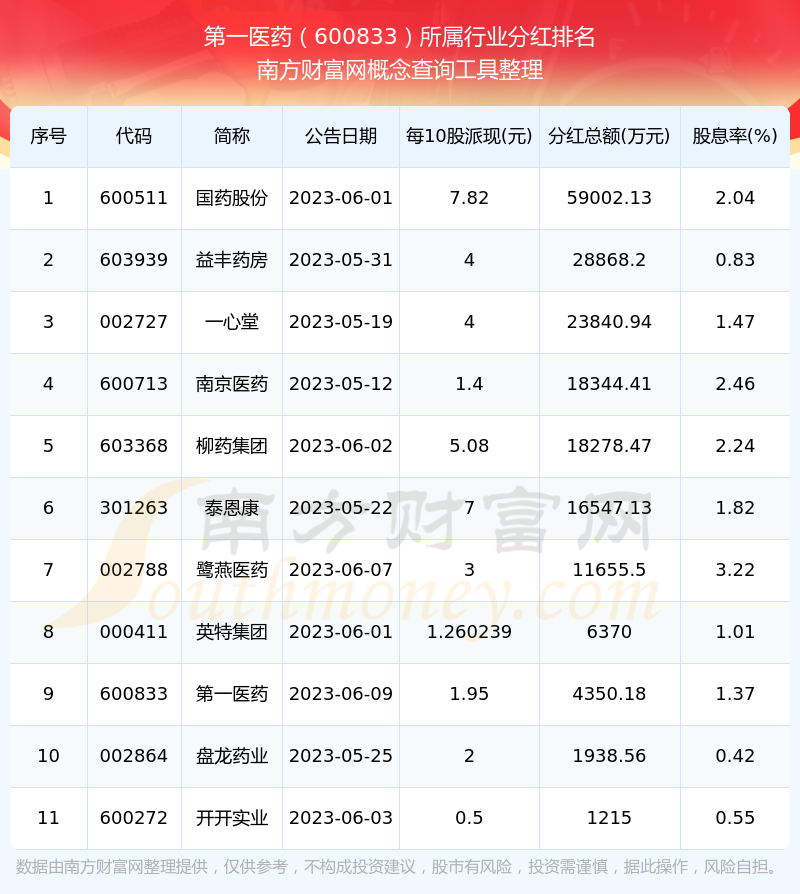Image resolution: width=800 pixels, height=894 pixels.
Task: Select the name 英特集团
Action: point(232,632)
